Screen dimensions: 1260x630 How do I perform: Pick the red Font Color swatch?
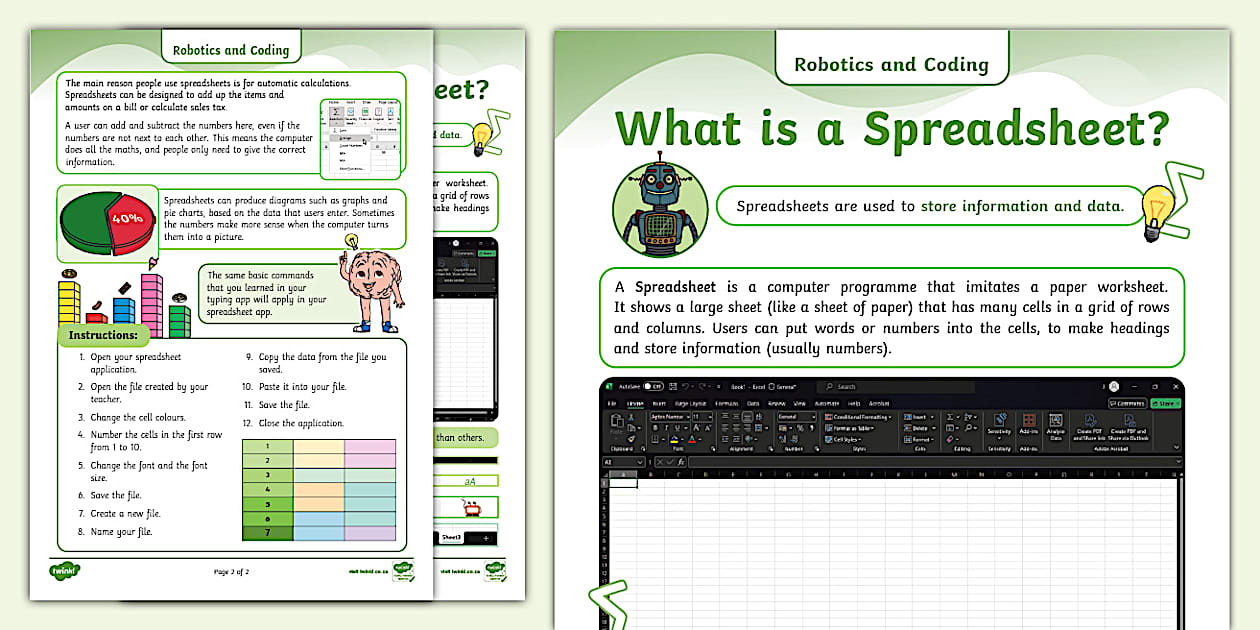691,440
